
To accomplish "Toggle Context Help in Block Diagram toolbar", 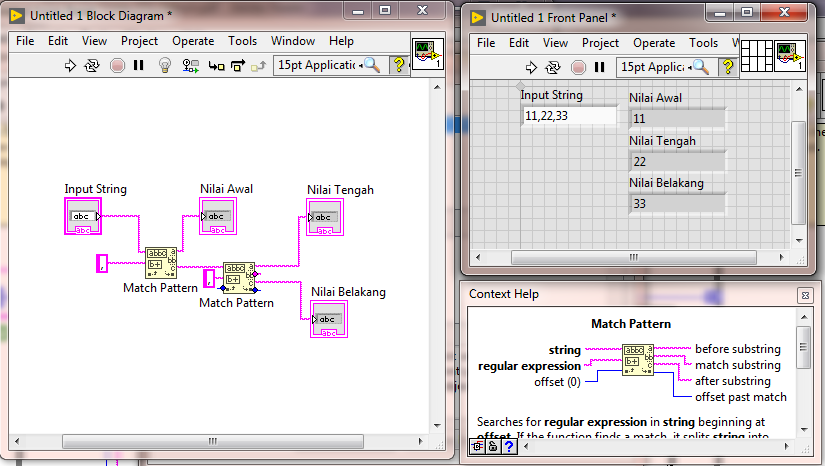I will click(399, 65).
